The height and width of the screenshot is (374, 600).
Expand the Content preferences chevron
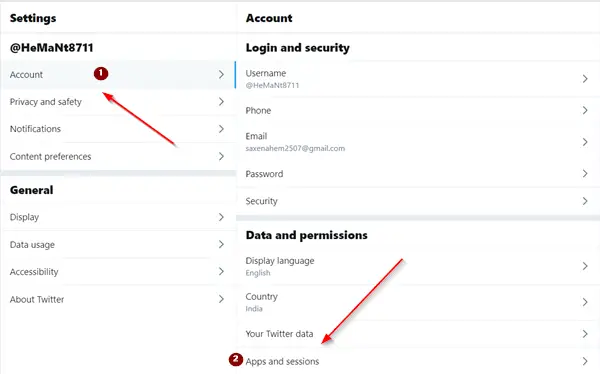[x=221, y=156]
